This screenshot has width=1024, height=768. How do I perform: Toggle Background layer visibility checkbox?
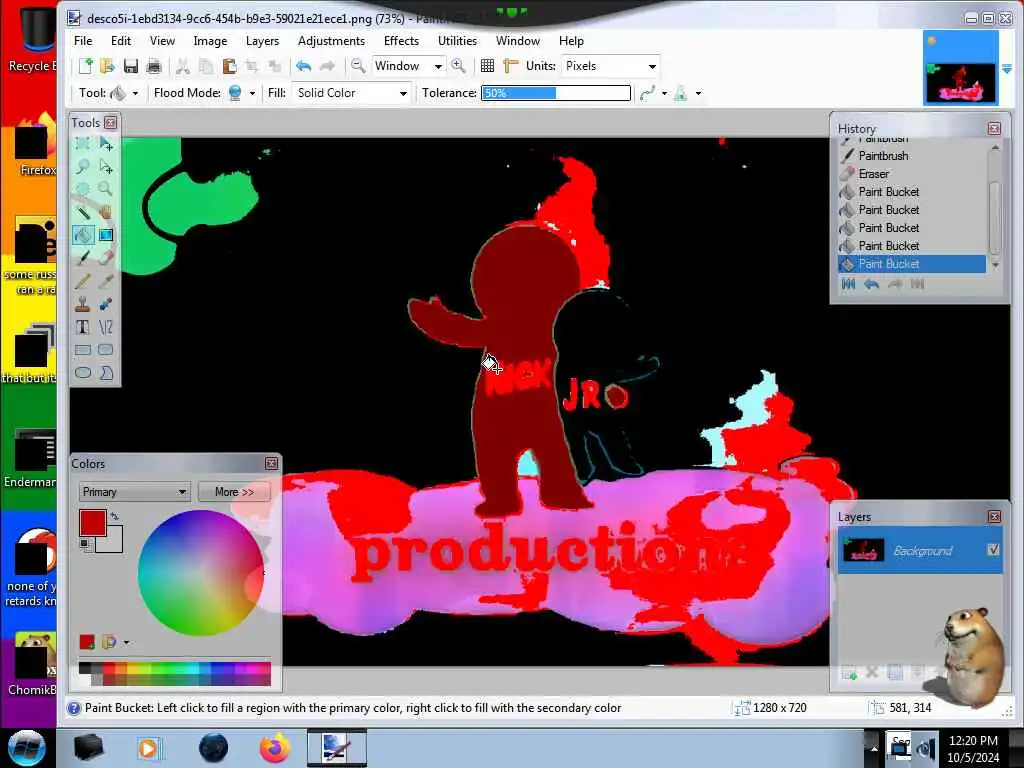[x=993, y=550]
